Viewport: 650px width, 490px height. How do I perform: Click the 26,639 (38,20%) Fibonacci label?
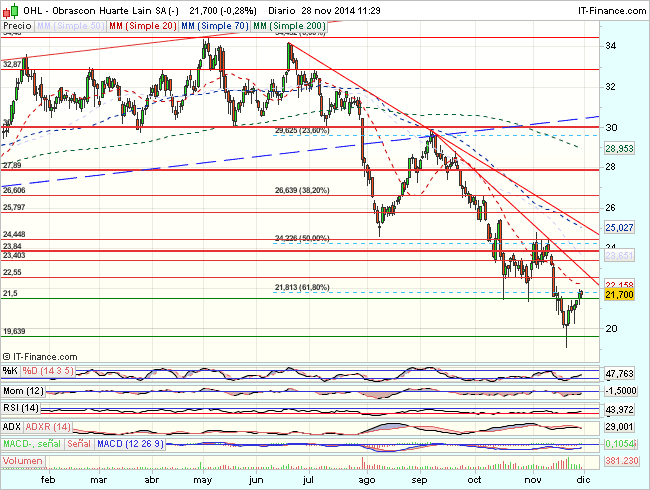302,190
